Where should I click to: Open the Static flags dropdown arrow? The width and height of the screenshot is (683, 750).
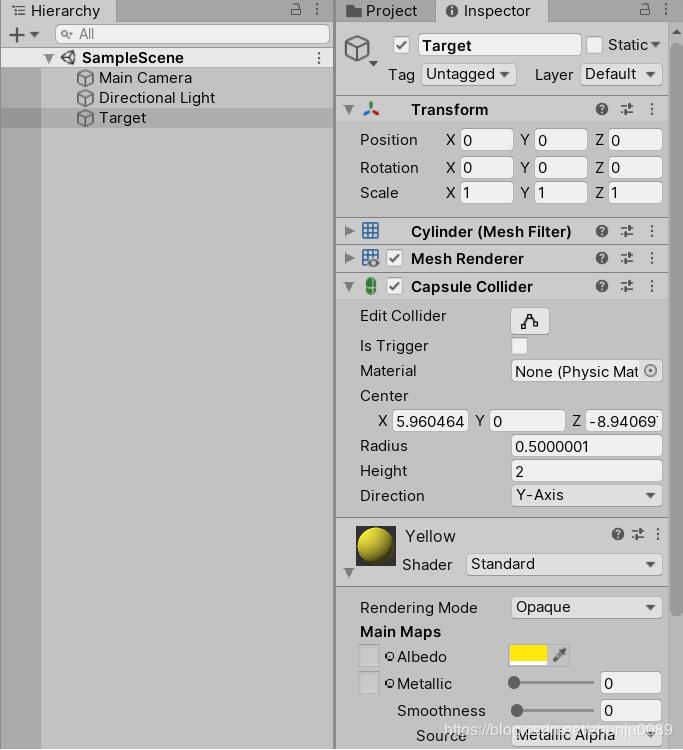pos(656,45)
